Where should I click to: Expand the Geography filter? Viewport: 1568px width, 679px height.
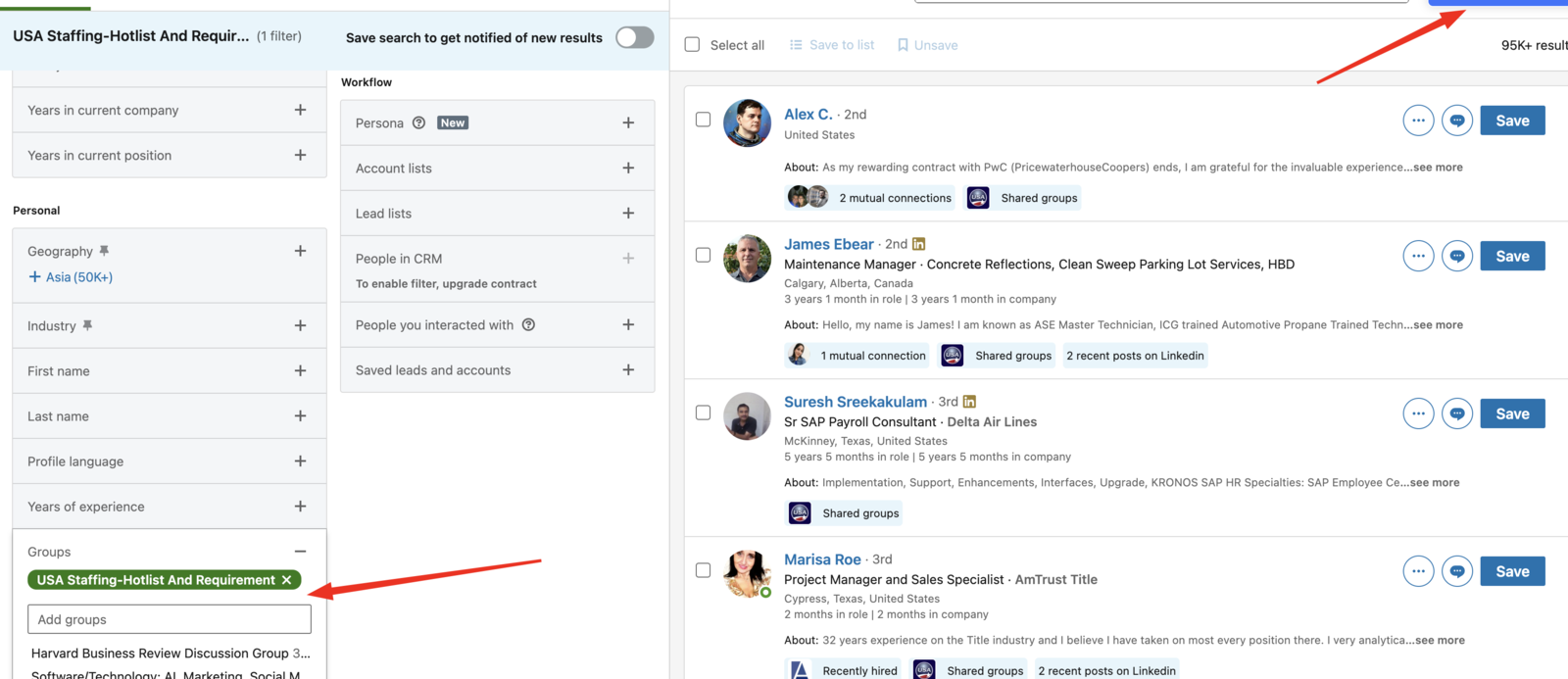pyautogui.click(x=300, y=251)
